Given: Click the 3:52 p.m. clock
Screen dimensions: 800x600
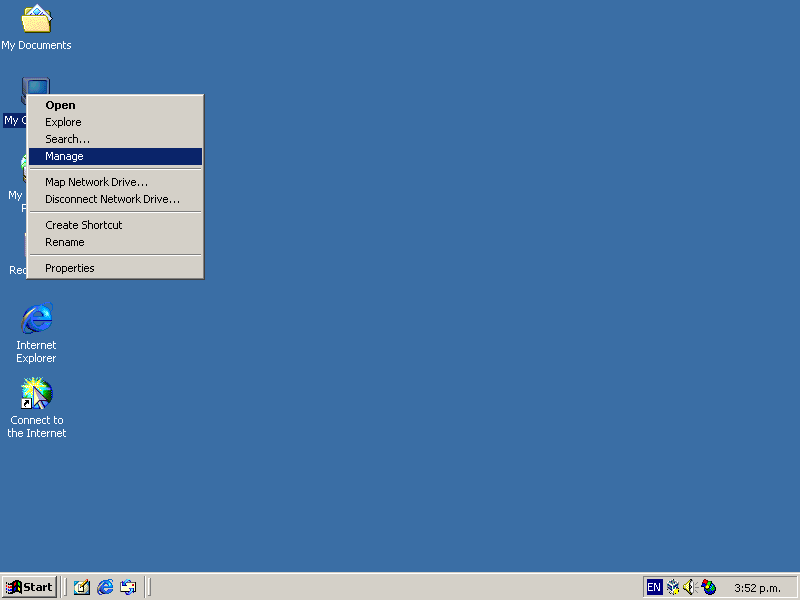Looking at the screenshot, I should [757, 588].
